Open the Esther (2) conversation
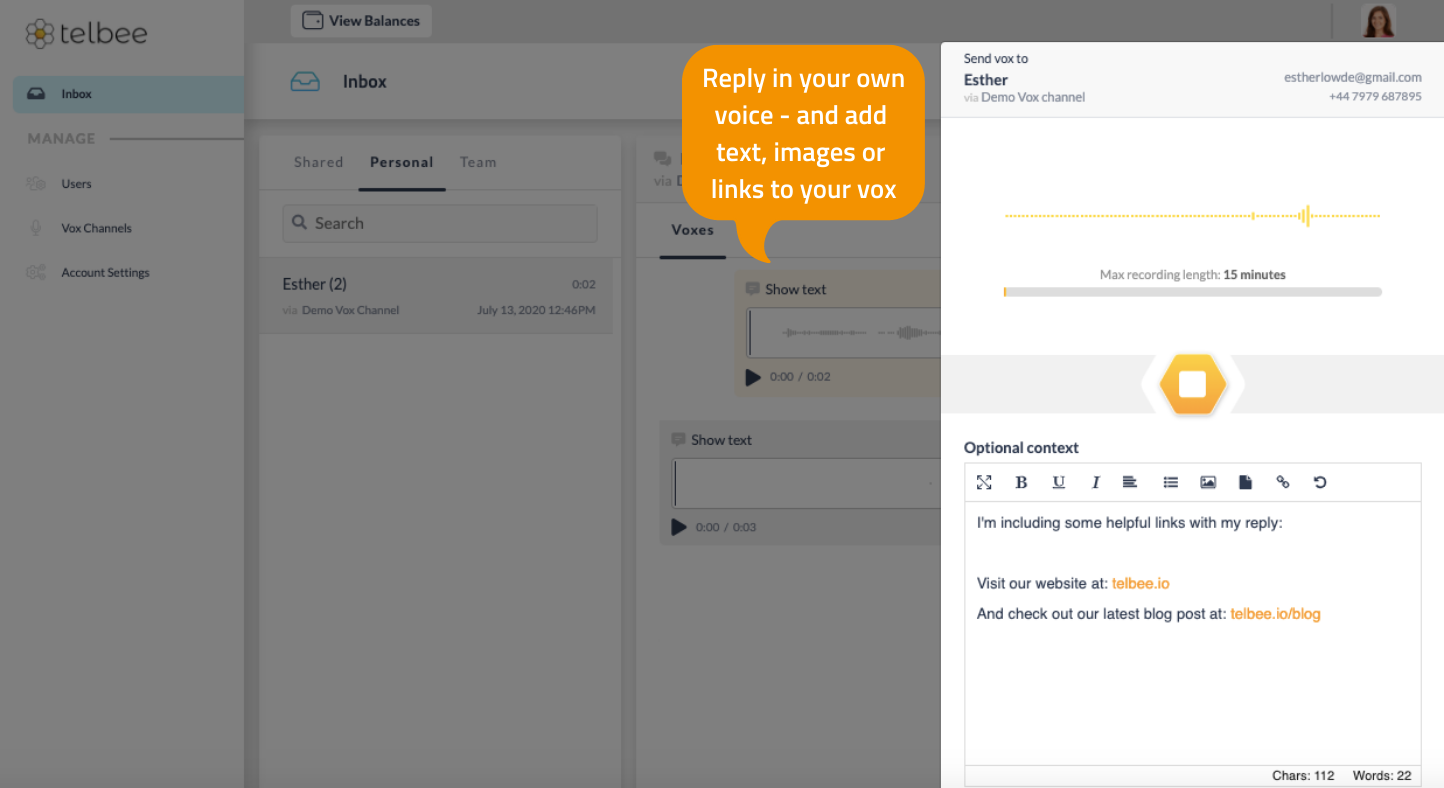1444x788 pixels. (436, 296)
